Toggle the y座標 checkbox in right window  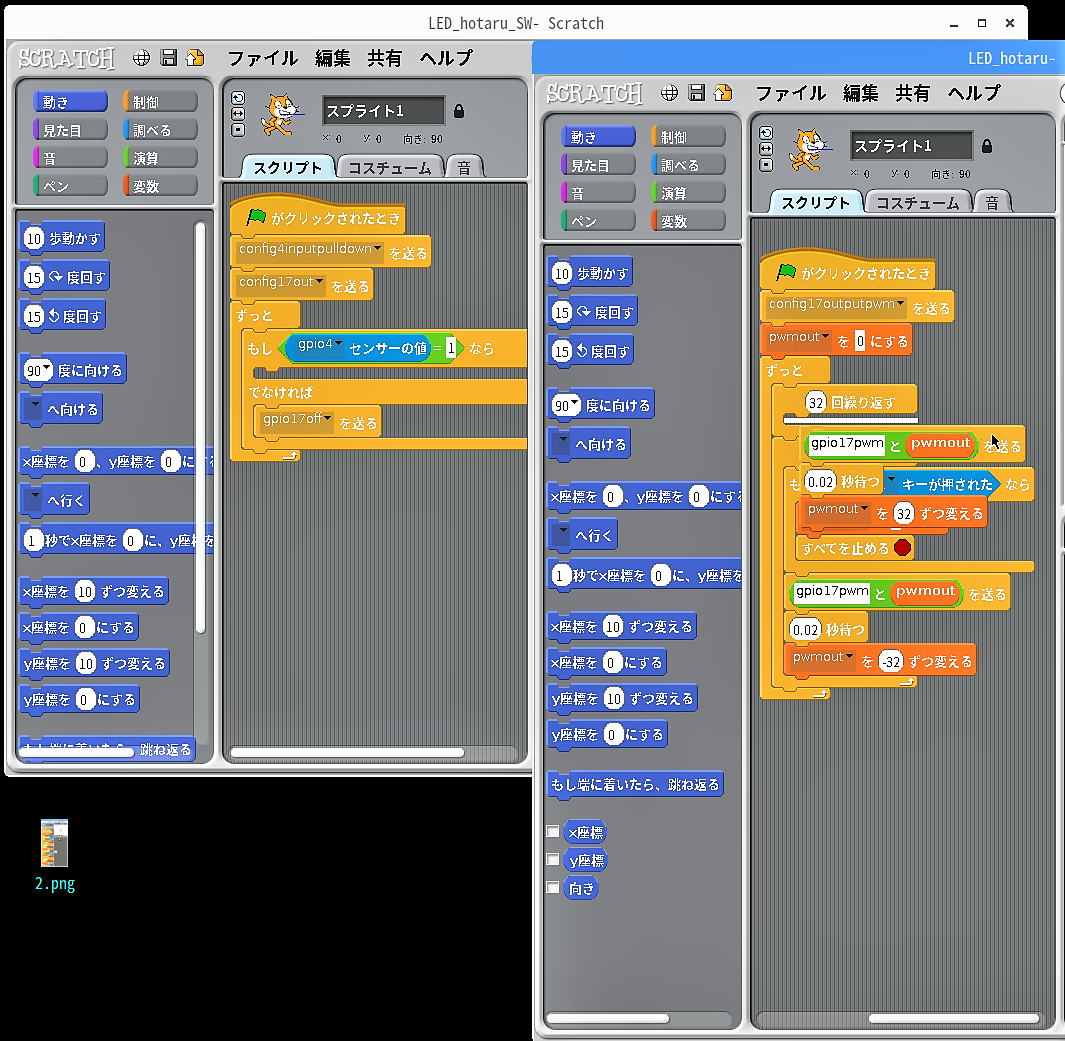553,860
